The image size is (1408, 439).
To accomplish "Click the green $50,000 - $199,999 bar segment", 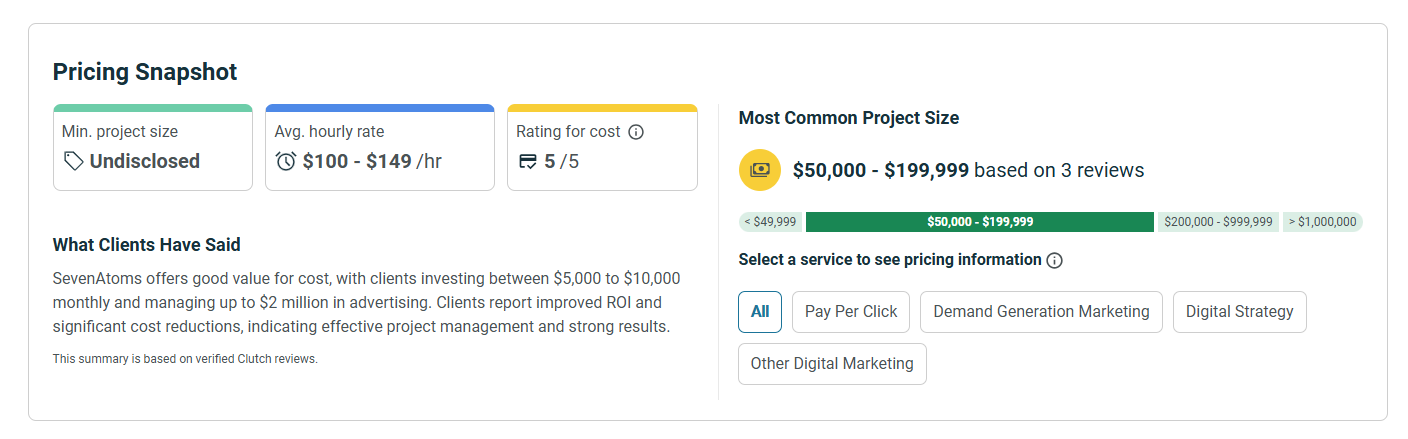I will tap(980, 222).
